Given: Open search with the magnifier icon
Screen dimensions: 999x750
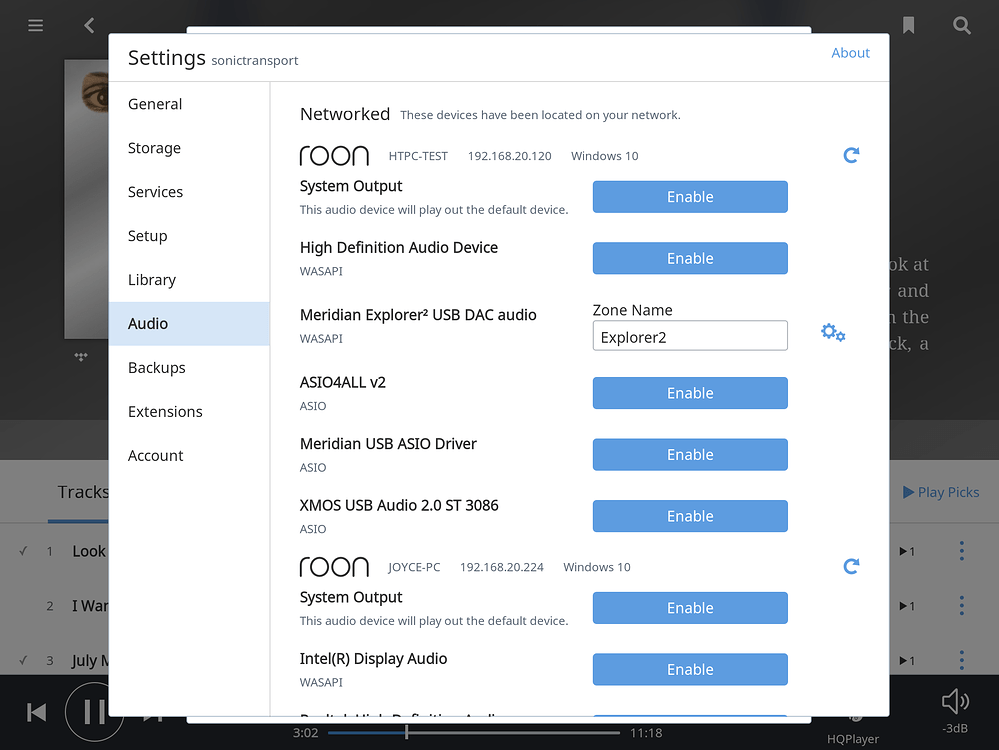Looking at the screenshot, I should [961, 25].
